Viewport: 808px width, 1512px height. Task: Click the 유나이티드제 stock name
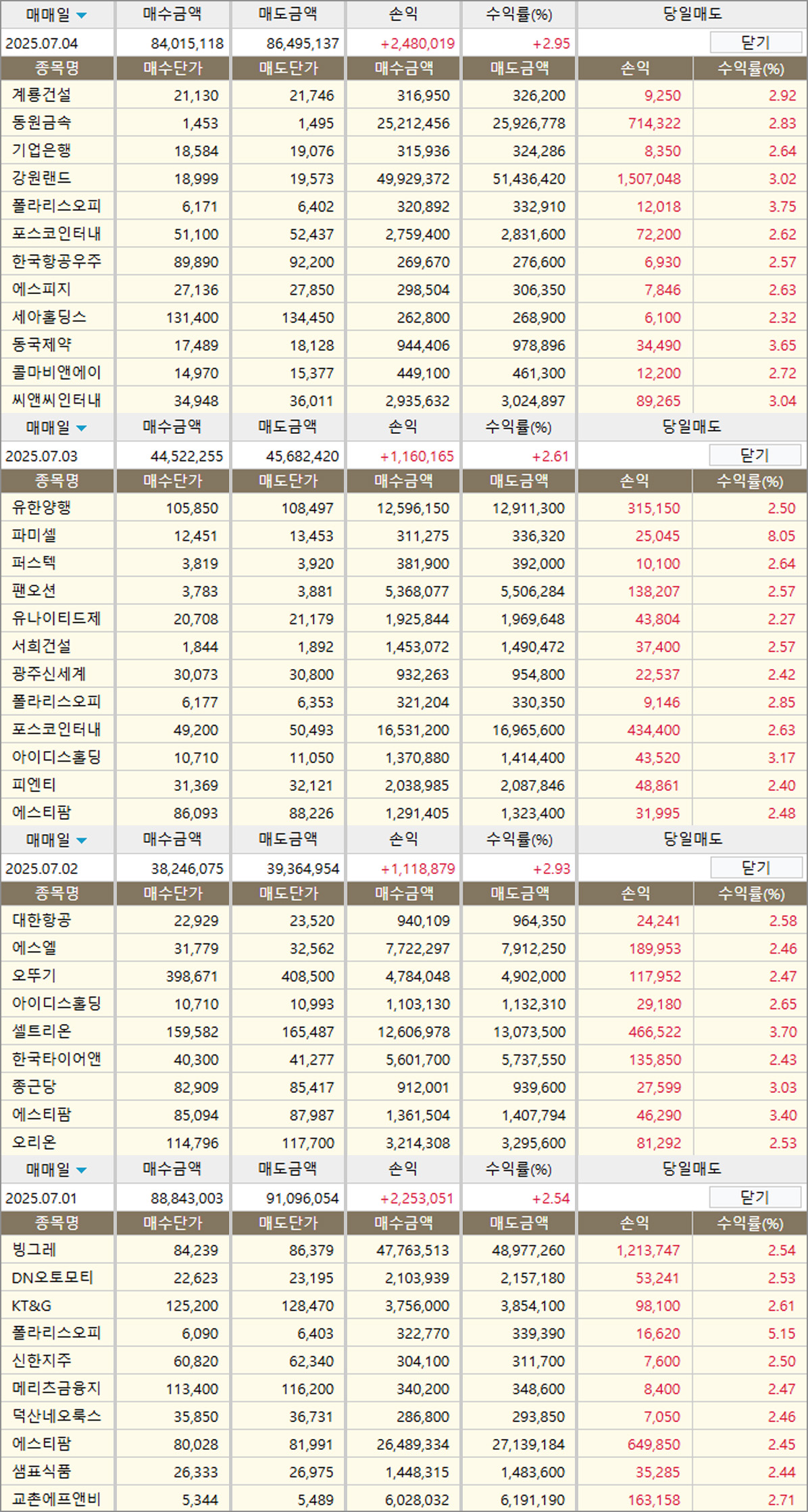coord(57,618)
